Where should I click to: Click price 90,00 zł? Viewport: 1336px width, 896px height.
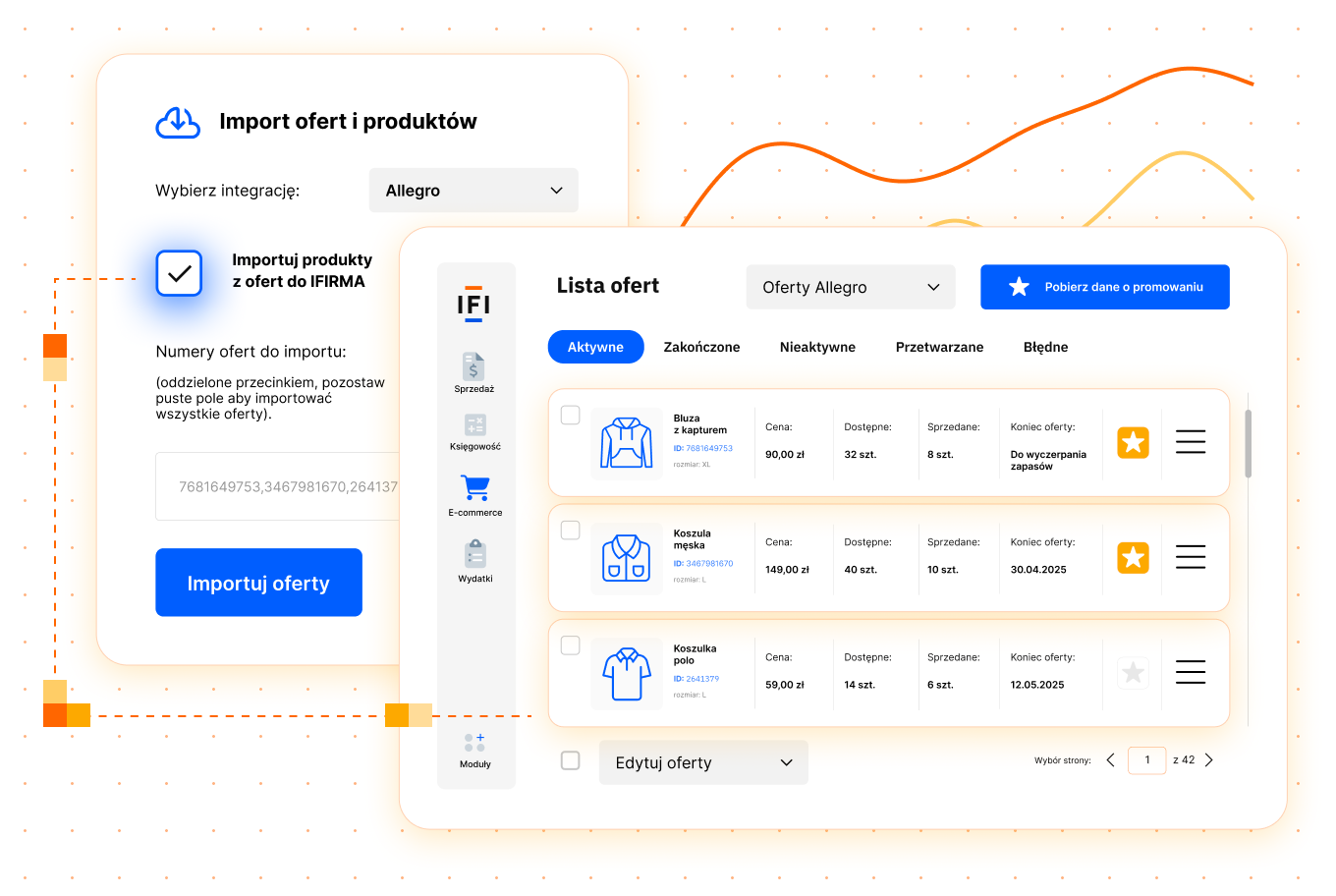click(x=785, y=455)
